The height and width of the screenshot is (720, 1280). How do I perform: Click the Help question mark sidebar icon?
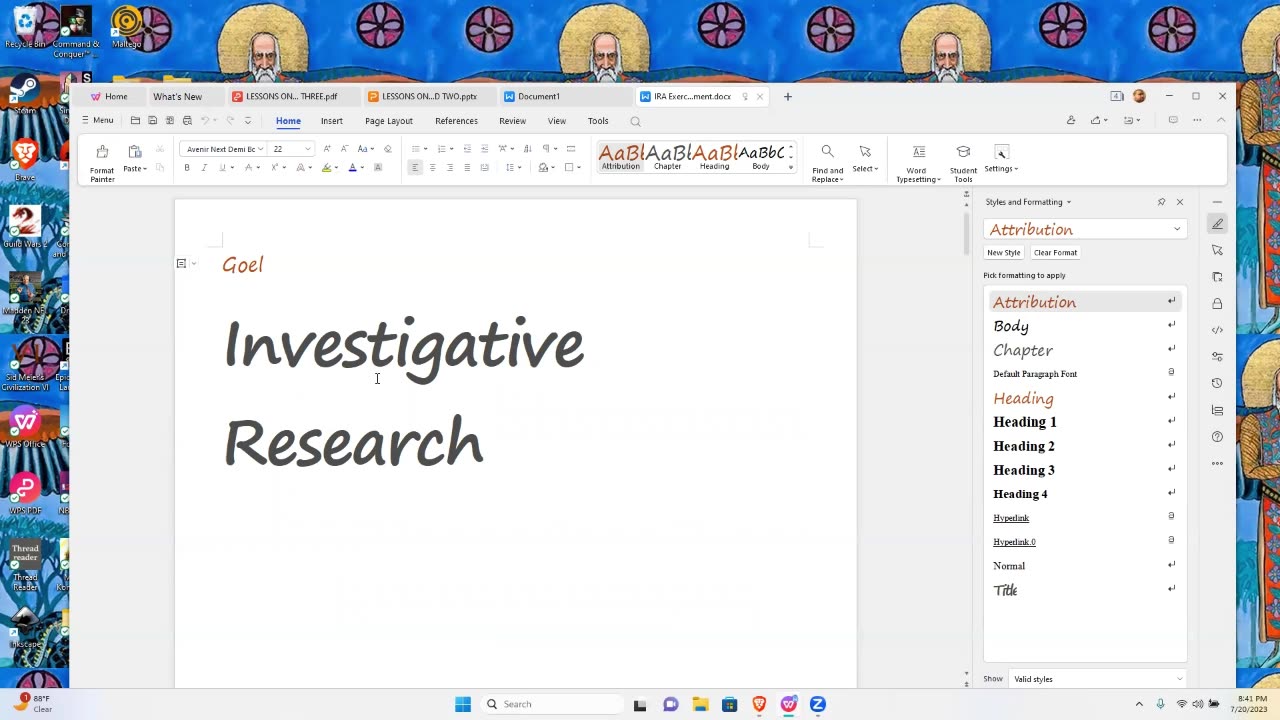pos(1217,437)
